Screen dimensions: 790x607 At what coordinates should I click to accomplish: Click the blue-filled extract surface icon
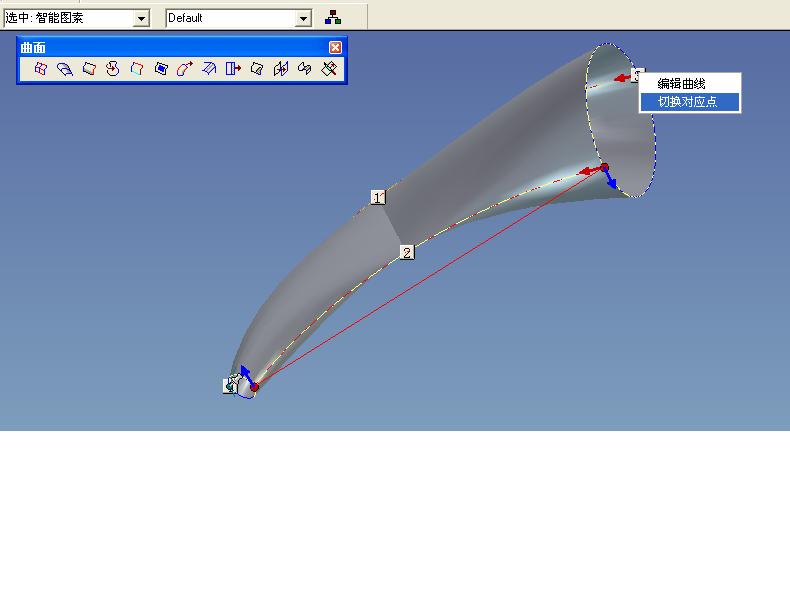click(x=161, y=69)
